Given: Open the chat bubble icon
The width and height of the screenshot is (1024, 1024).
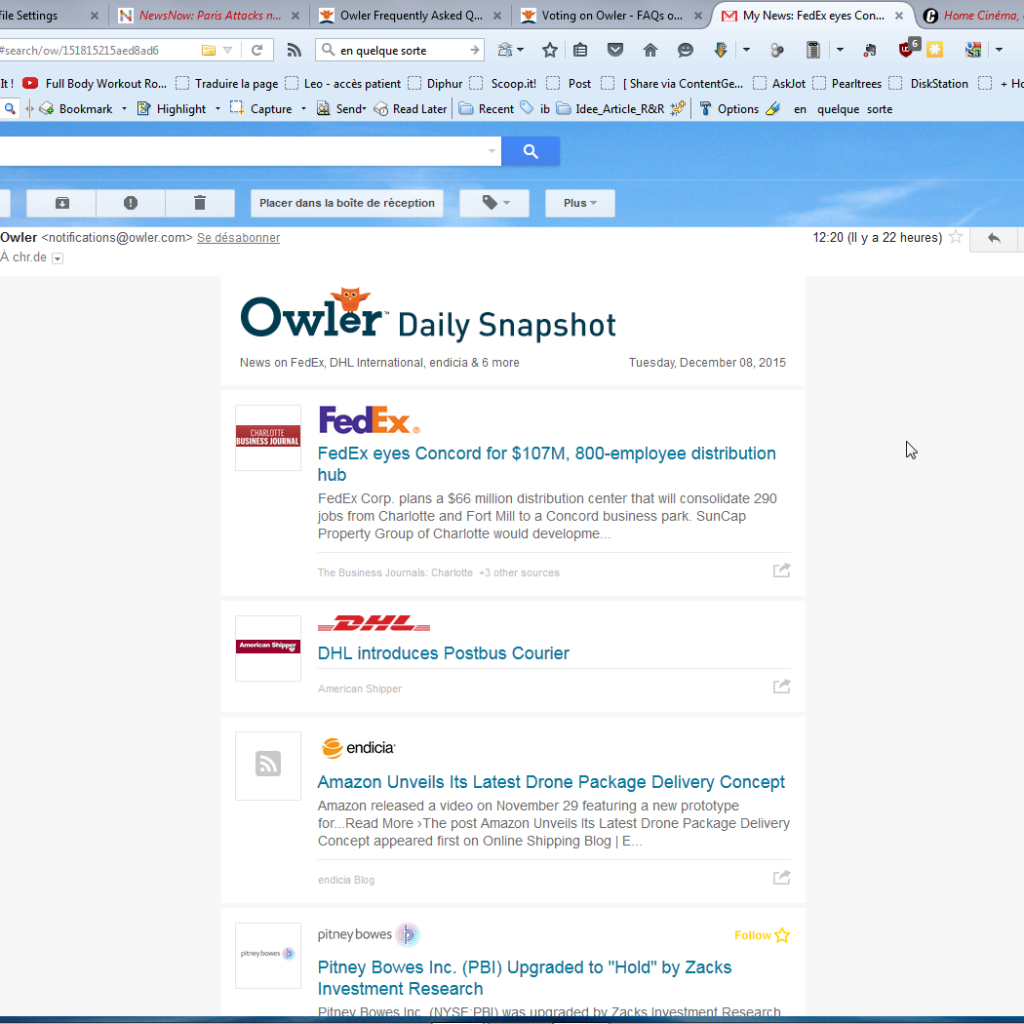Looking at the screenshot, I should tap(685, 50).
